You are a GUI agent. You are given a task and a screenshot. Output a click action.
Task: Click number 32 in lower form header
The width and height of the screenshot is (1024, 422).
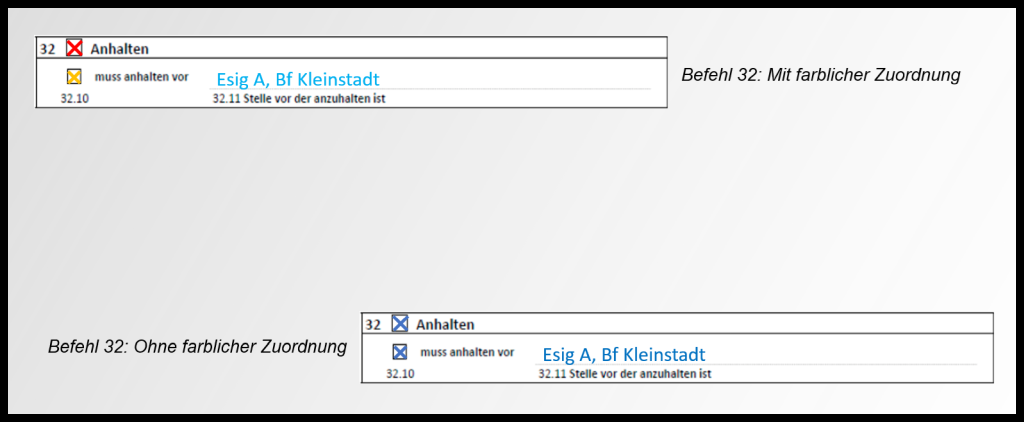tap(373, 324)
